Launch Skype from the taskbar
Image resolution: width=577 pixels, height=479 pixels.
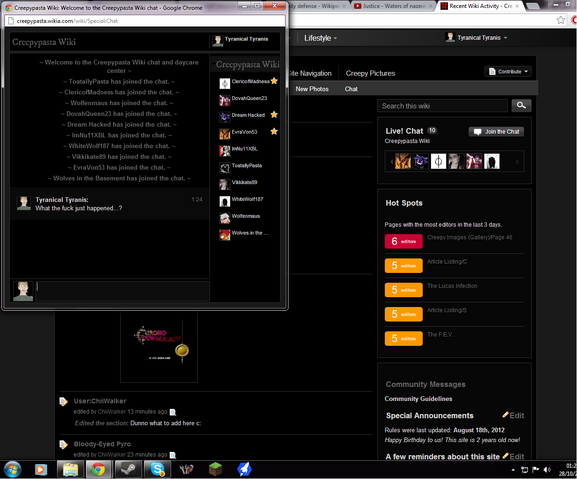tap(157, 469)
